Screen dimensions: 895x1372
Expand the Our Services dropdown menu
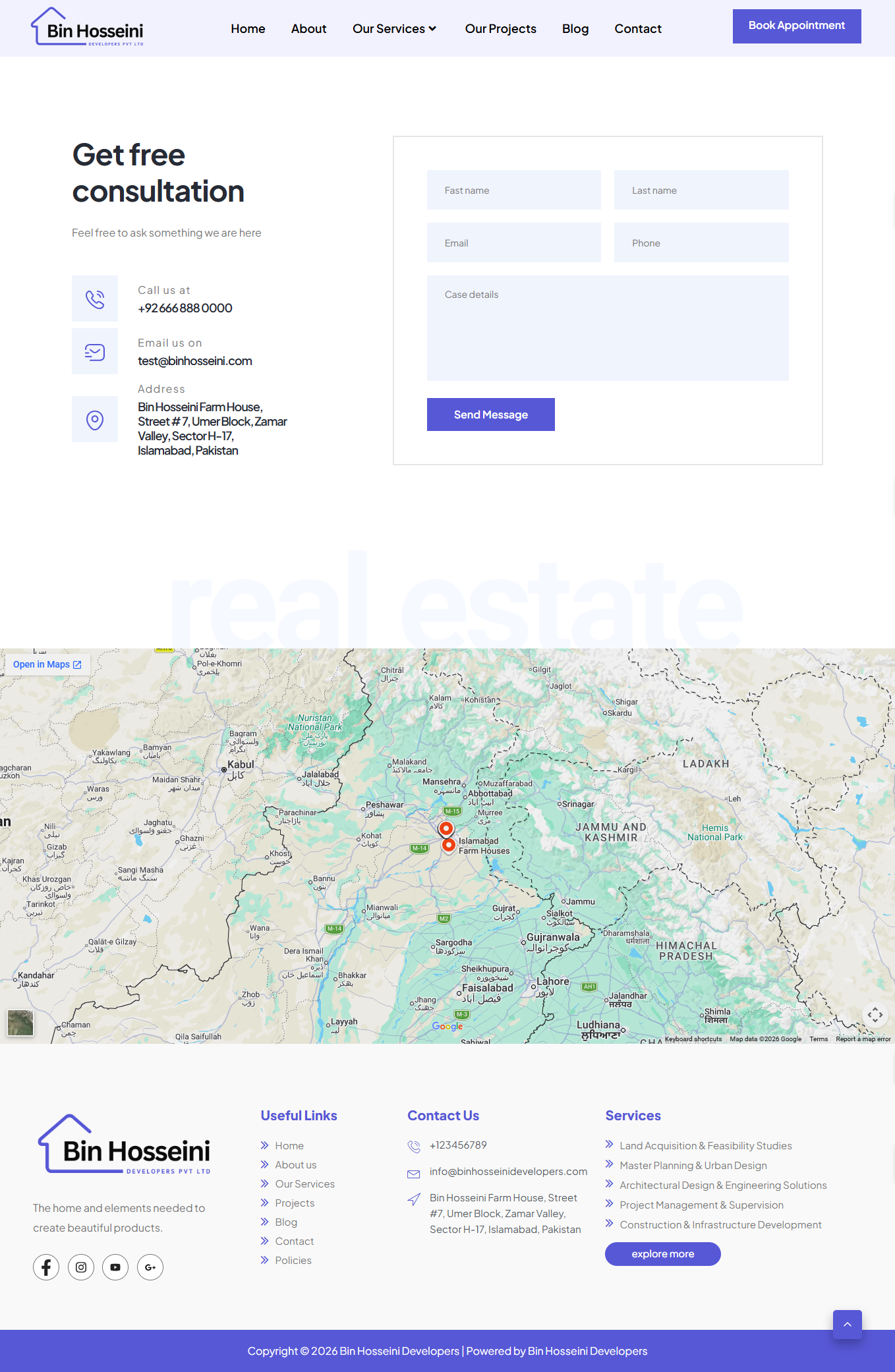click(394, 29)
